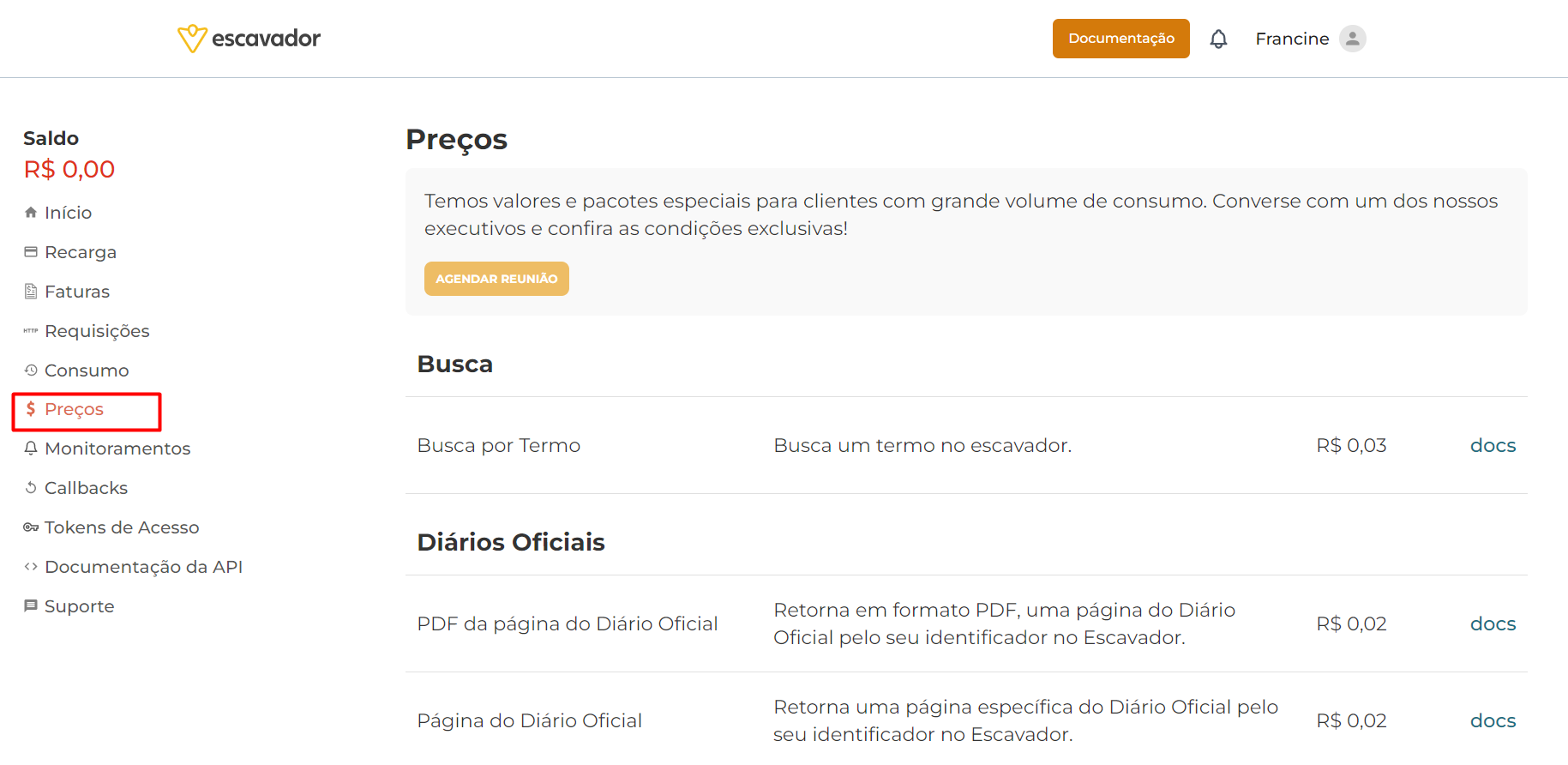Click the house icon beside Início
Viewport: 1568px width, 765px height.
[31, 212]
